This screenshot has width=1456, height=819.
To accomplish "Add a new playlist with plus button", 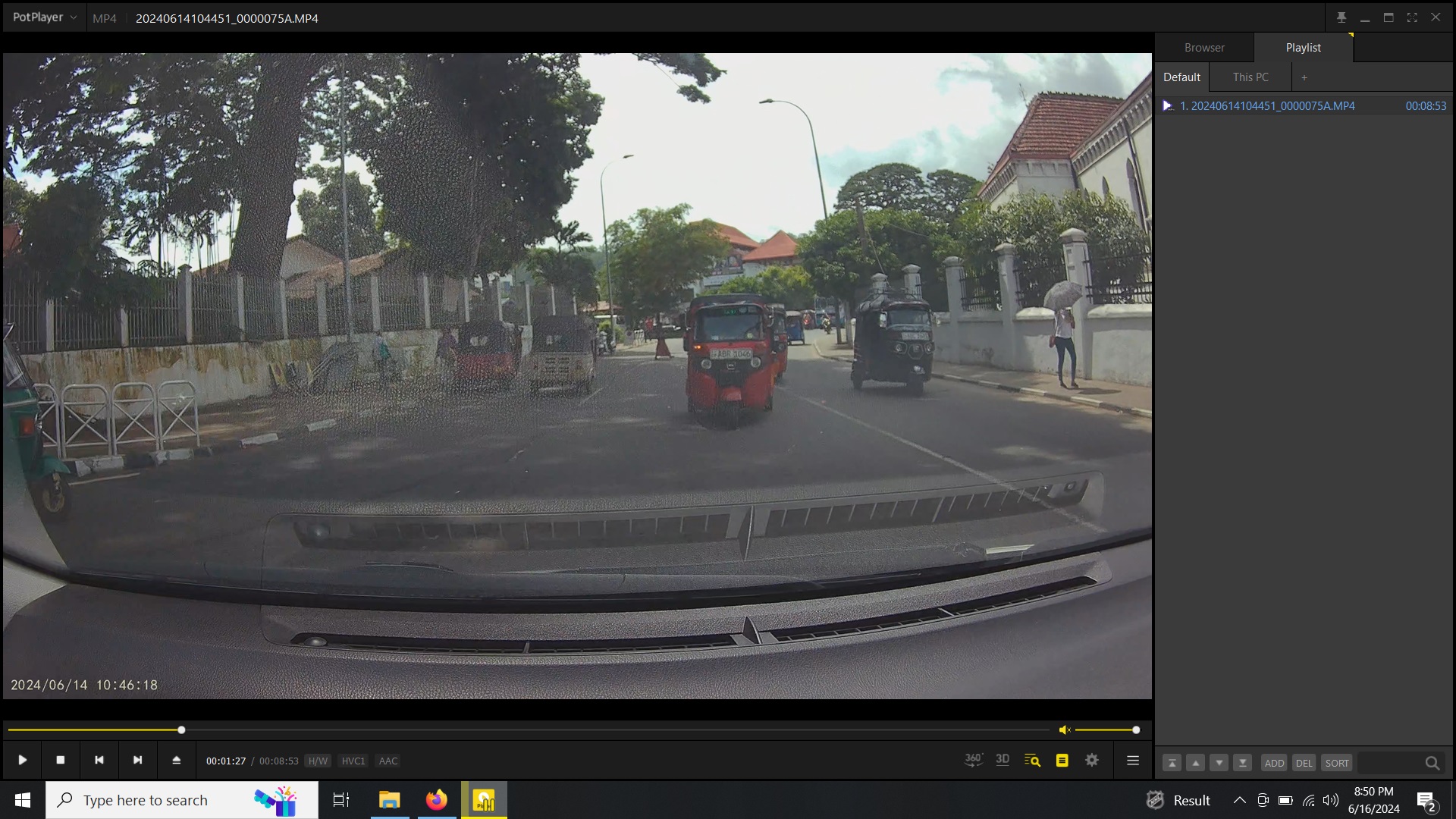I will (1304, 77).
